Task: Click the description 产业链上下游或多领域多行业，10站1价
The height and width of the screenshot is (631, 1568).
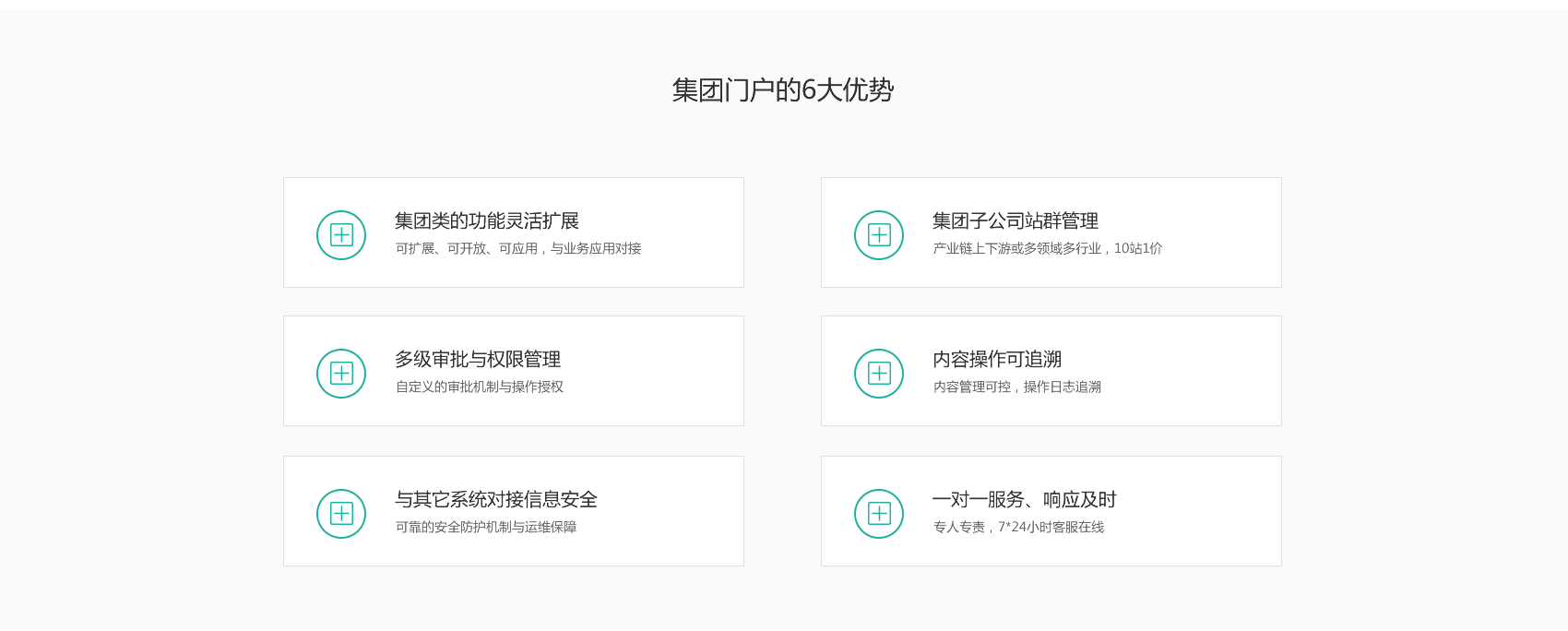Action: pos(1047,249)
